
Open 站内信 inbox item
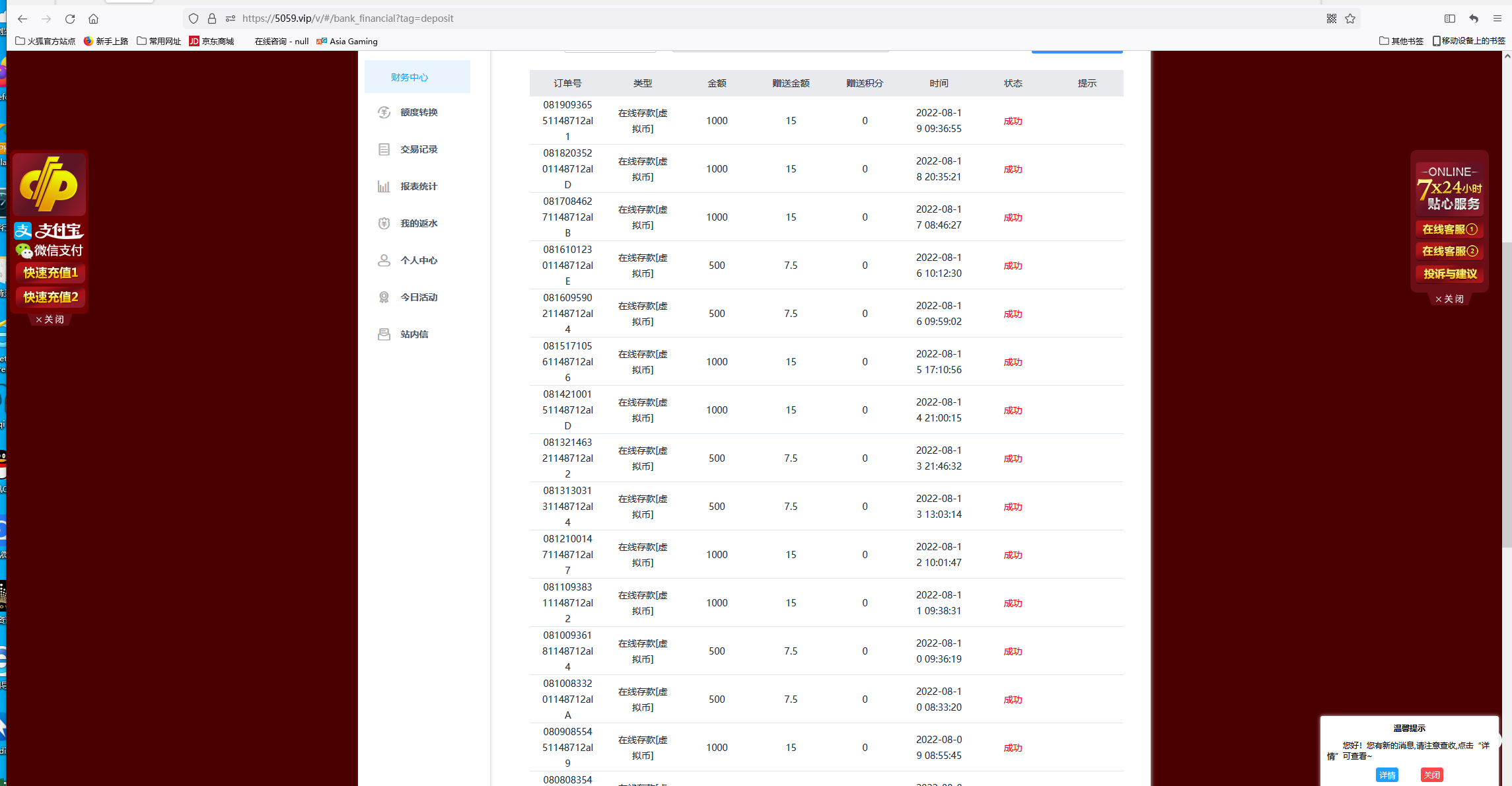tap(414, 334)
